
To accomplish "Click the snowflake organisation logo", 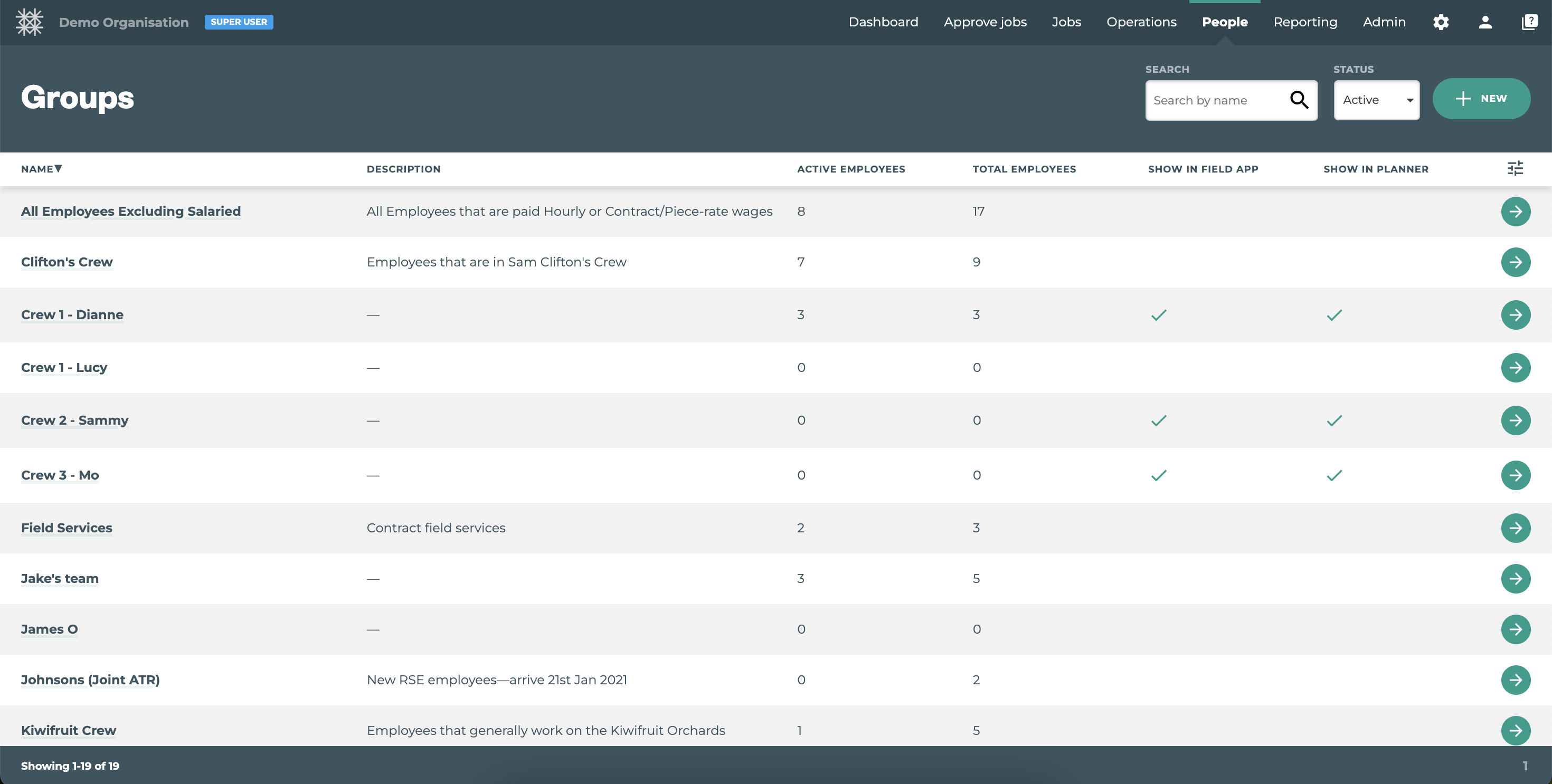I will point(29,22).
